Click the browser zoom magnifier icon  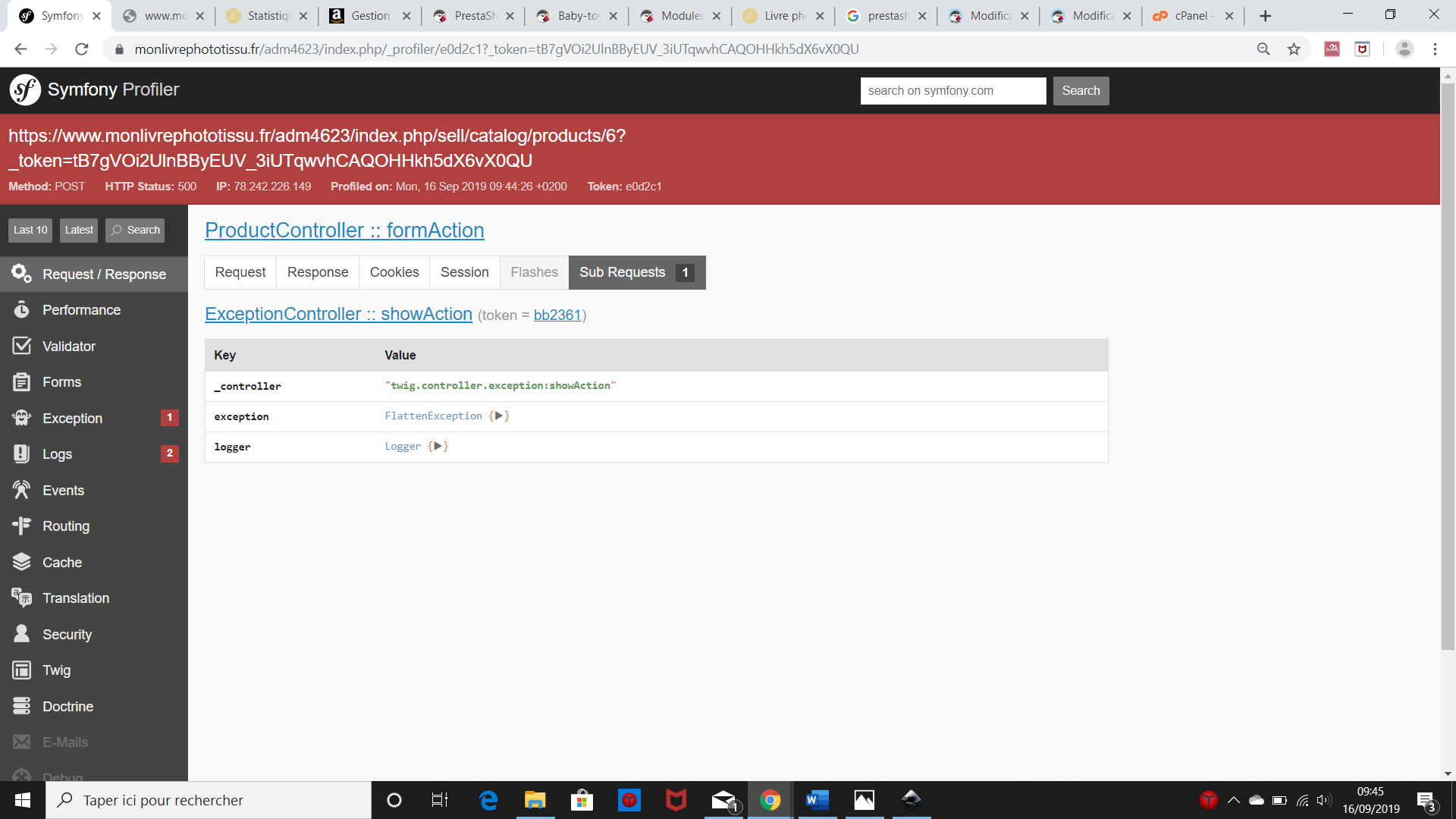[1263, 49]
